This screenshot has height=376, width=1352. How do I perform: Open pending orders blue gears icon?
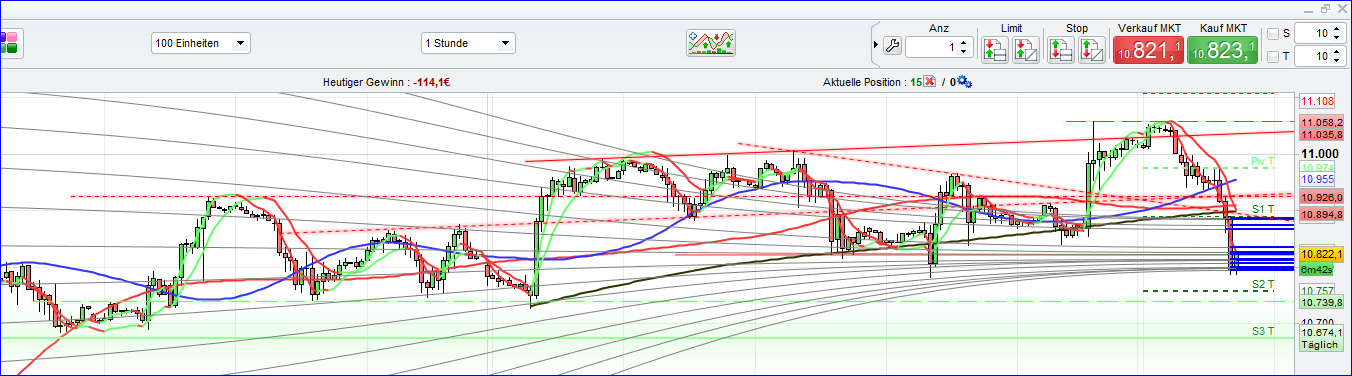pos(965,82)
